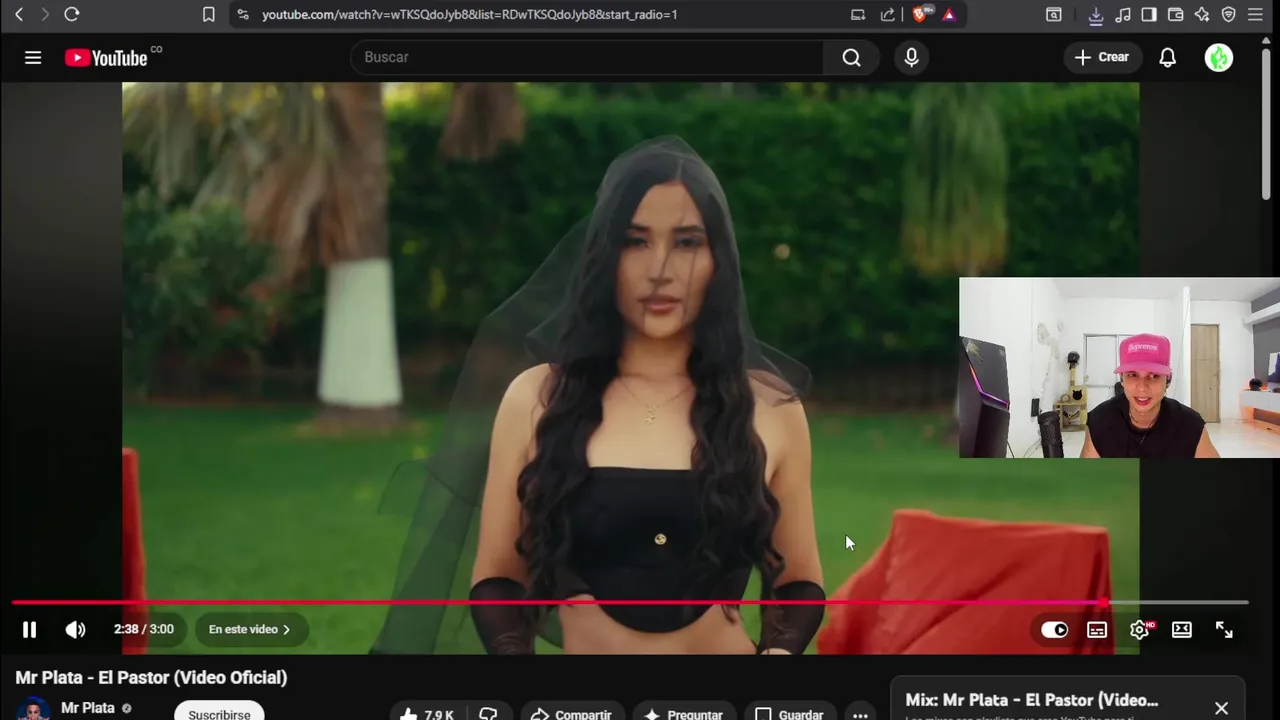Reload the page

(72, 14)
